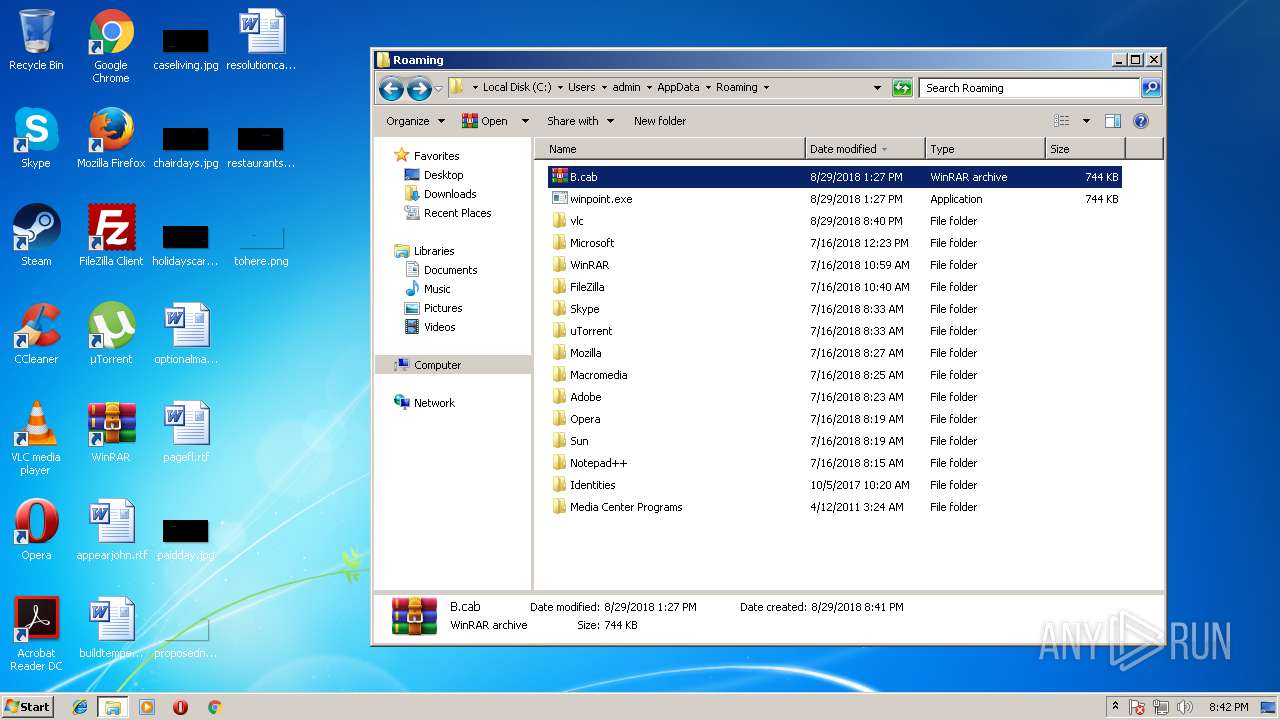Image resolution: width=1280 pixels, height=720 pixels.
Task: Click the Skype desktop shortcut
Action: 36,138
